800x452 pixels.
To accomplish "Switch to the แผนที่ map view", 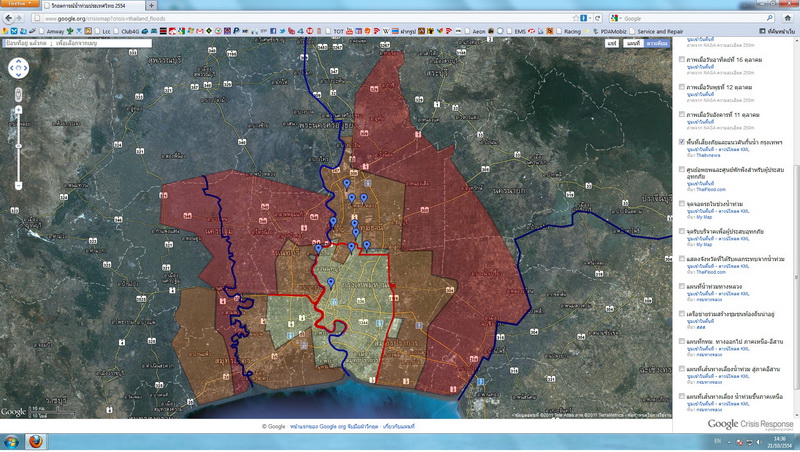I will pos(633,43).
